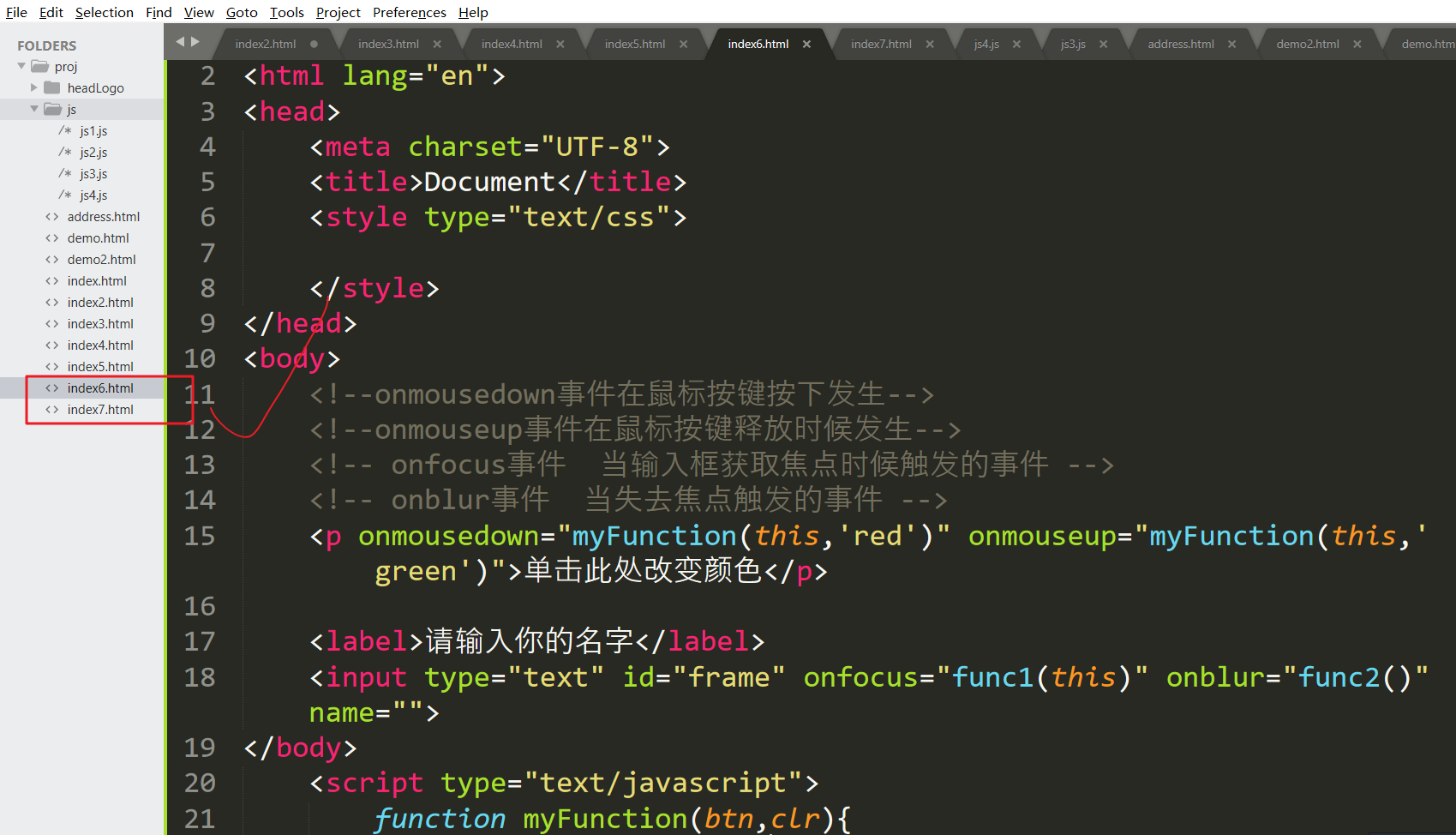Screen dimensions: 1456x835
Task: Close the demo2.html tab
Action: tap(1357, 44)
